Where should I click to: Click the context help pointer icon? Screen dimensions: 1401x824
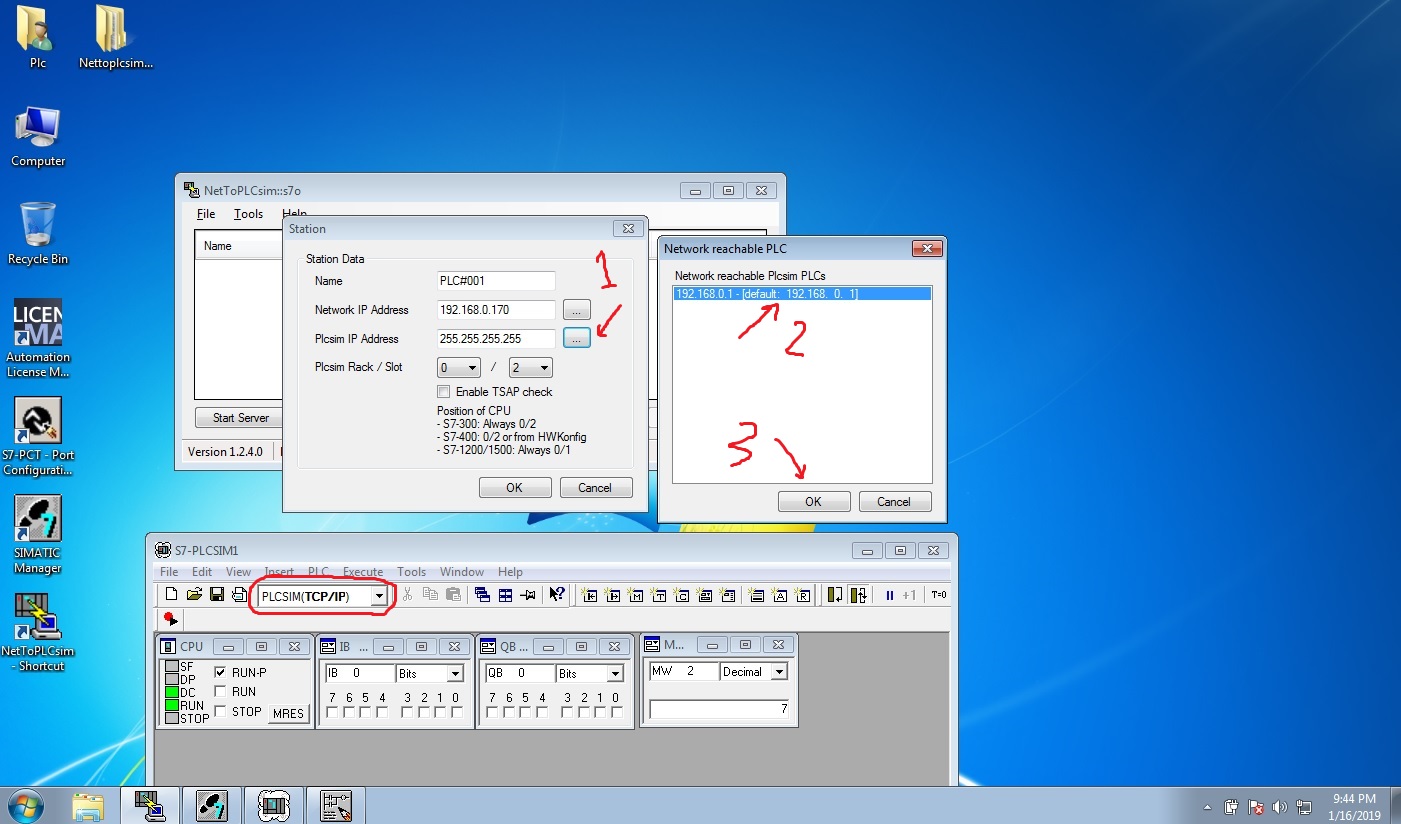(x=557, y=595)
